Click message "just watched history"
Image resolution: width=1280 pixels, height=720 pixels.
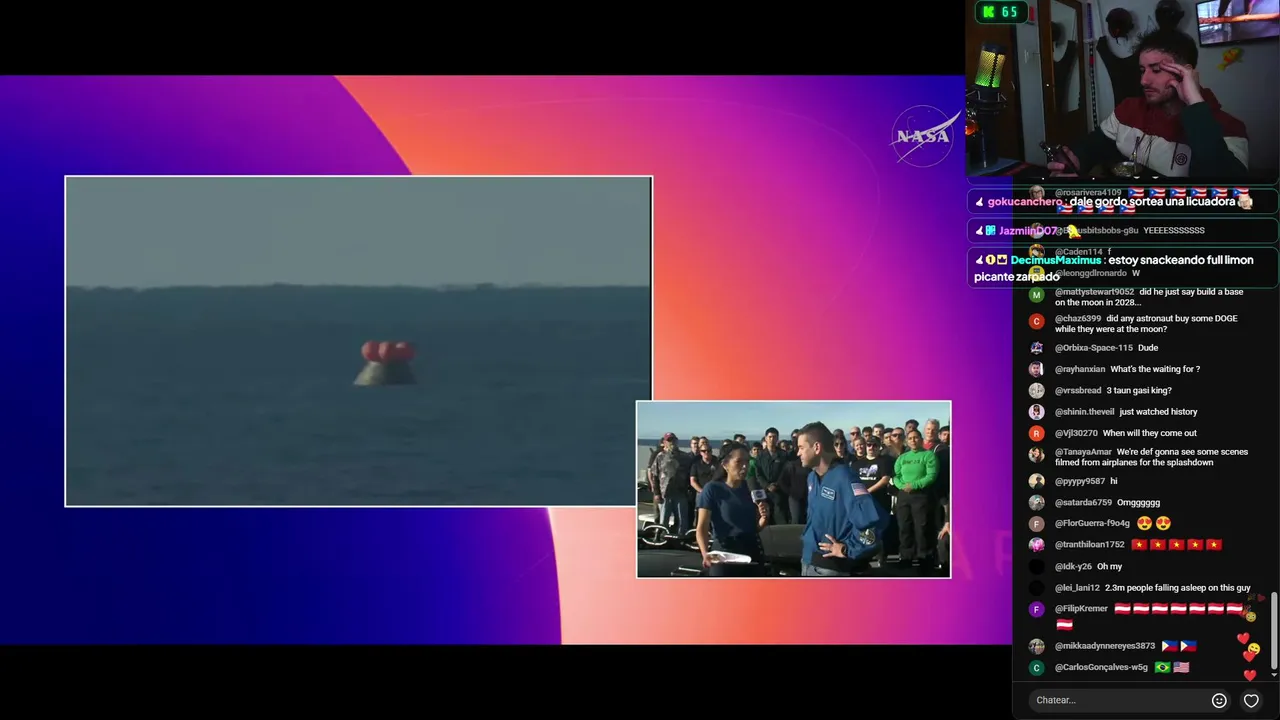coord(1158,412)
